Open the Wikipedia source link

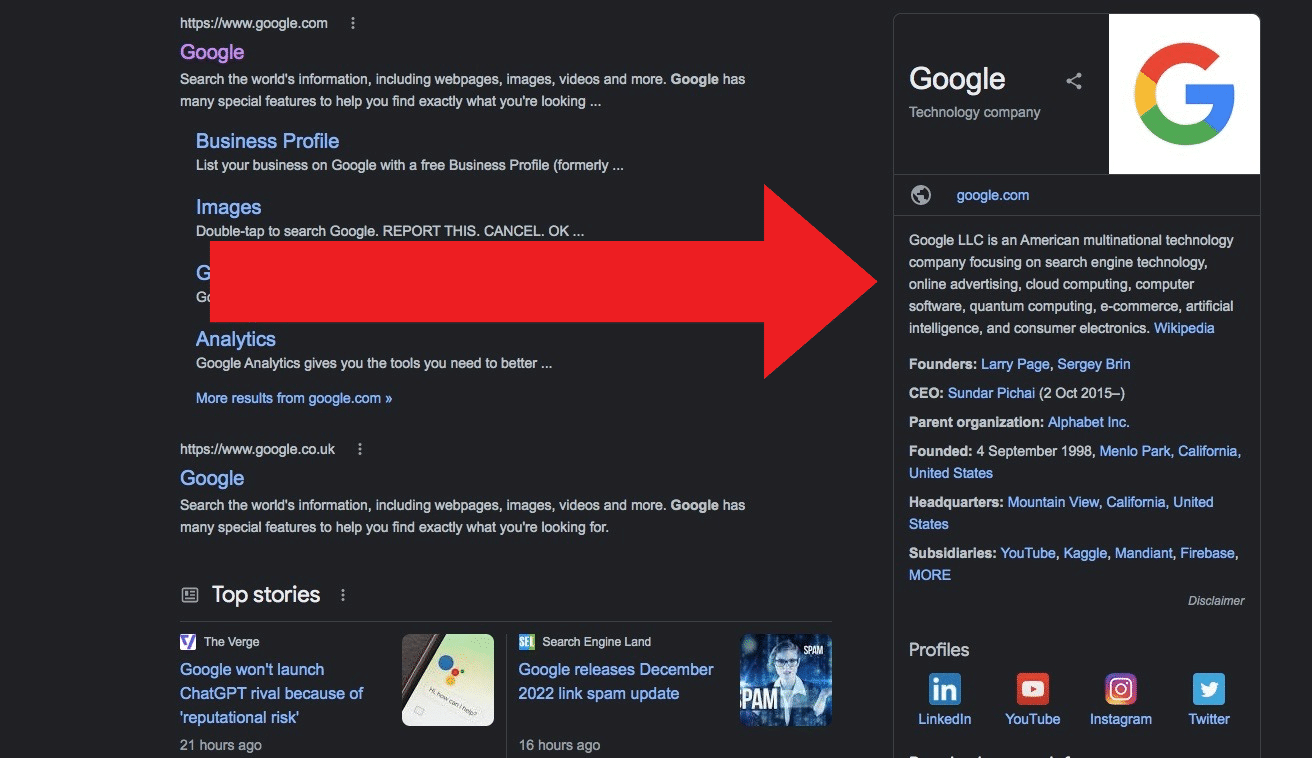point(1184,328)
